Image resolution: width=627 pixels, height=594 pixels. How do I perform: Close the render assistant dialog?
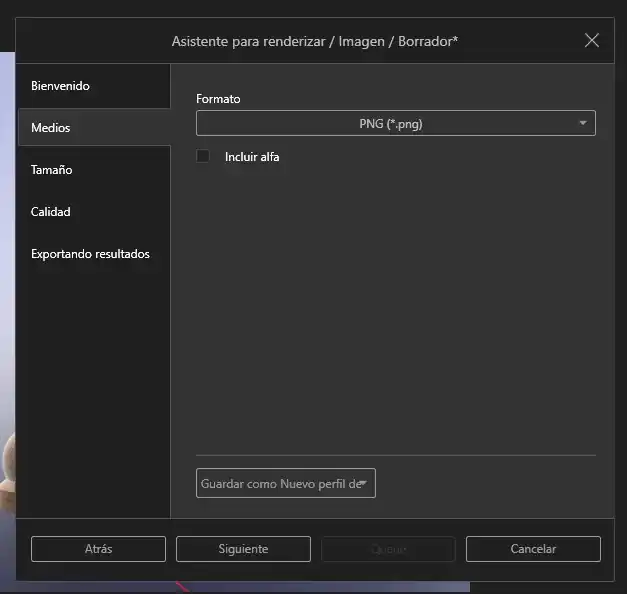(x=591, y=40)
